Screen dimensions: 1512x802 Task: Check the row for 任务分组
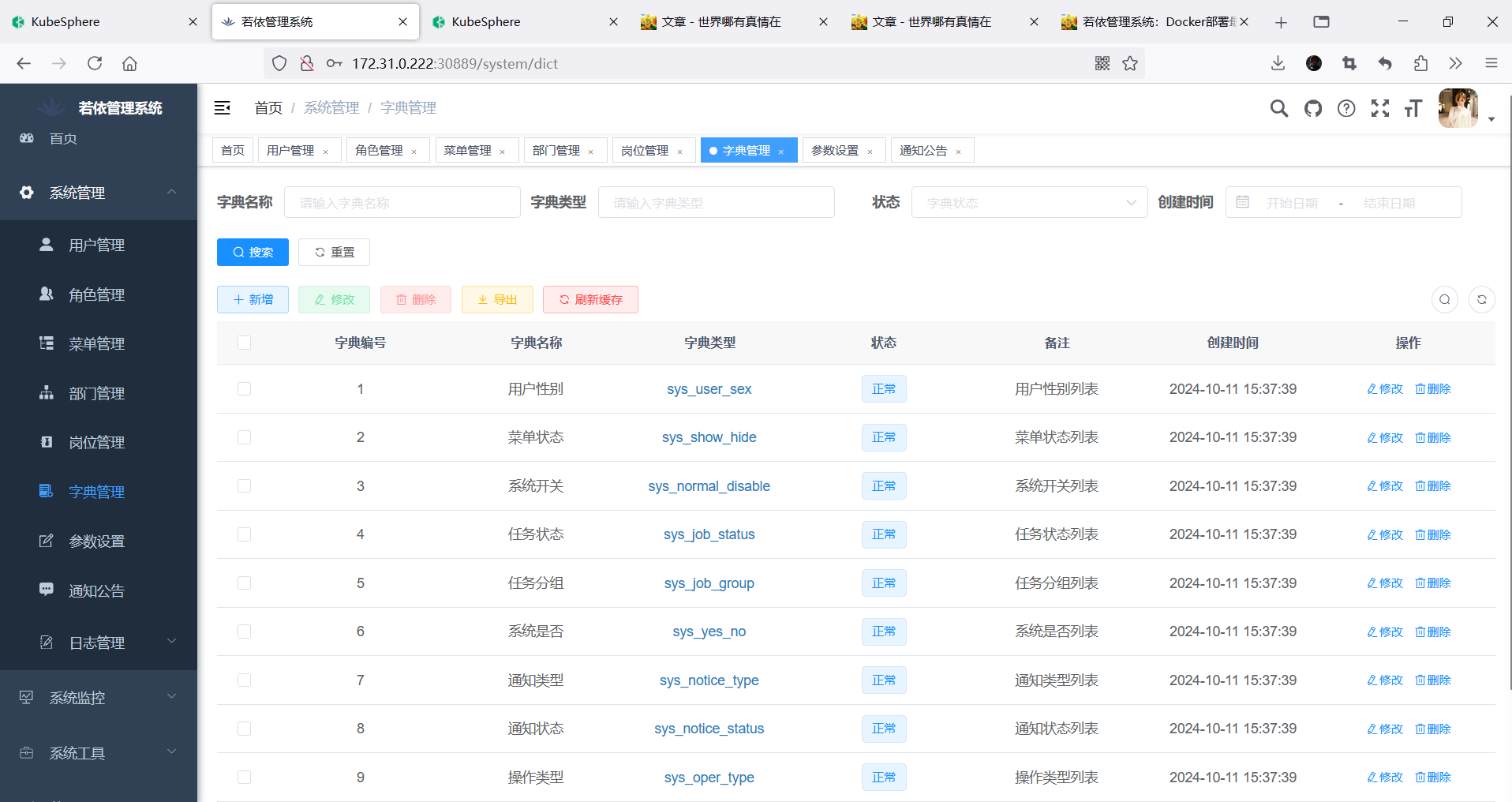coord(244,583)
